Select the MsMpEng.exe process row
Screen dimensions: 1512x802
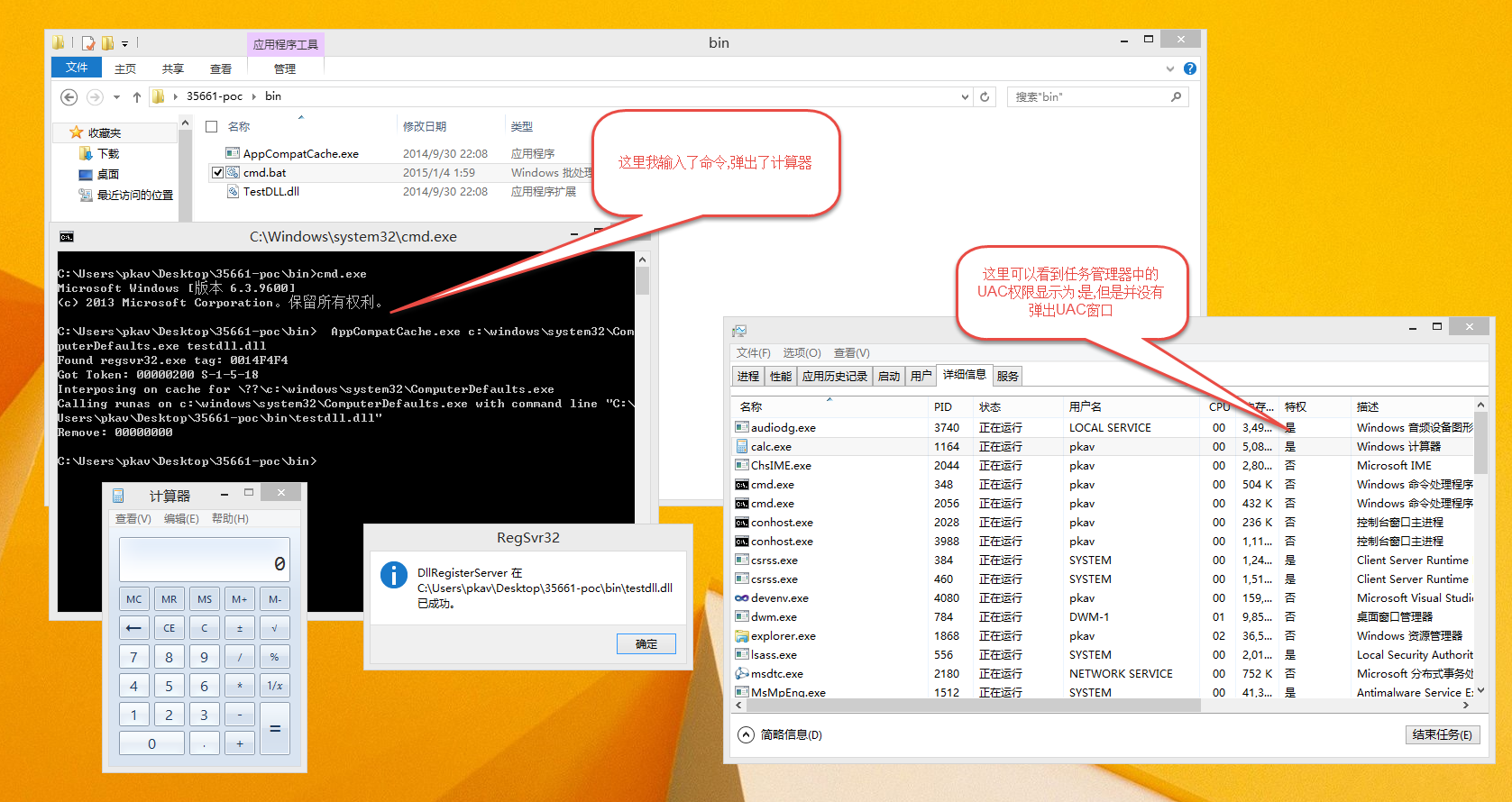click(1104, 691)
